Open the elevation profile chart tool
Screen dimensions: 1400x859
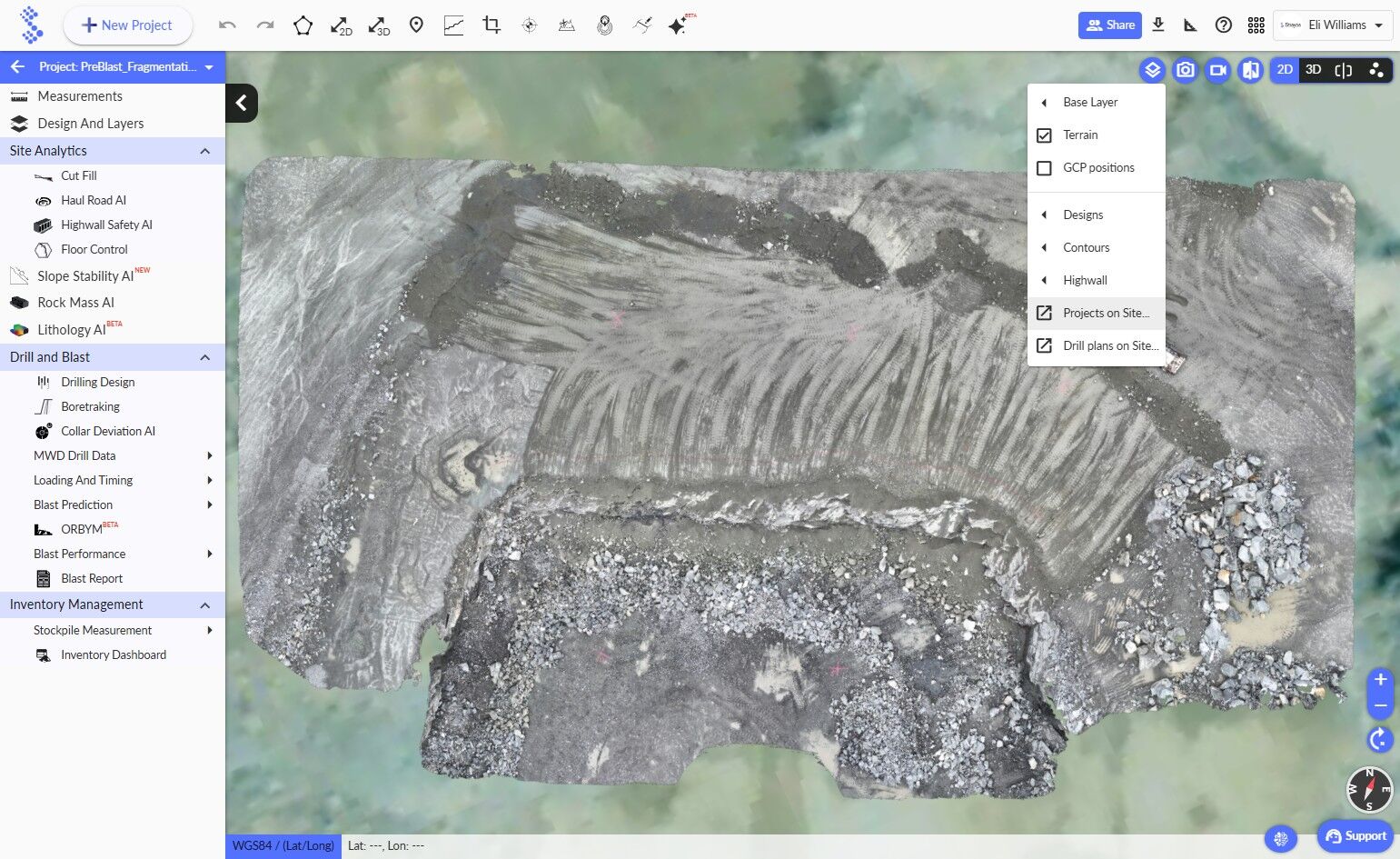pyautogui.click(x=453, y=25)
